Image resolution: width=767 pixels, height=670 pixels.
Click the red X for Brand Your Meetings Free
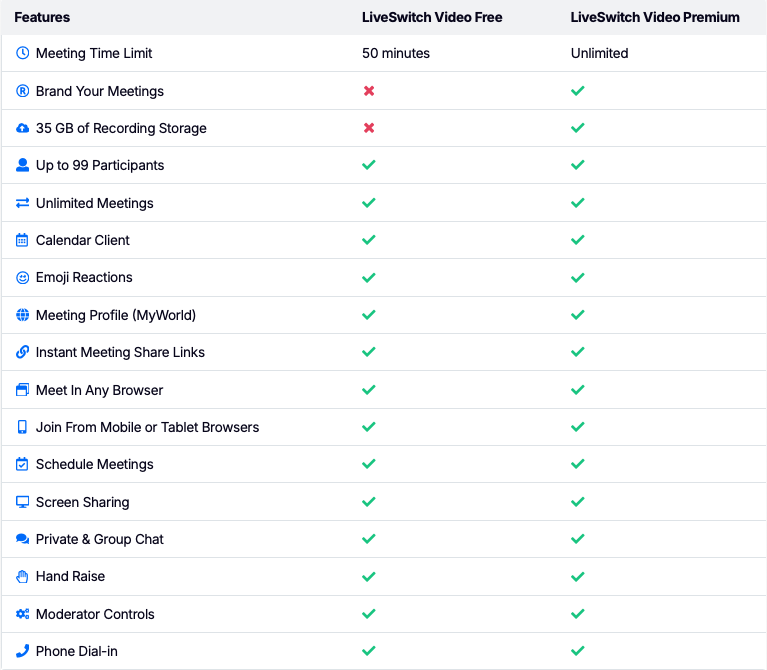pyautogui.click(x=369, y=91)
